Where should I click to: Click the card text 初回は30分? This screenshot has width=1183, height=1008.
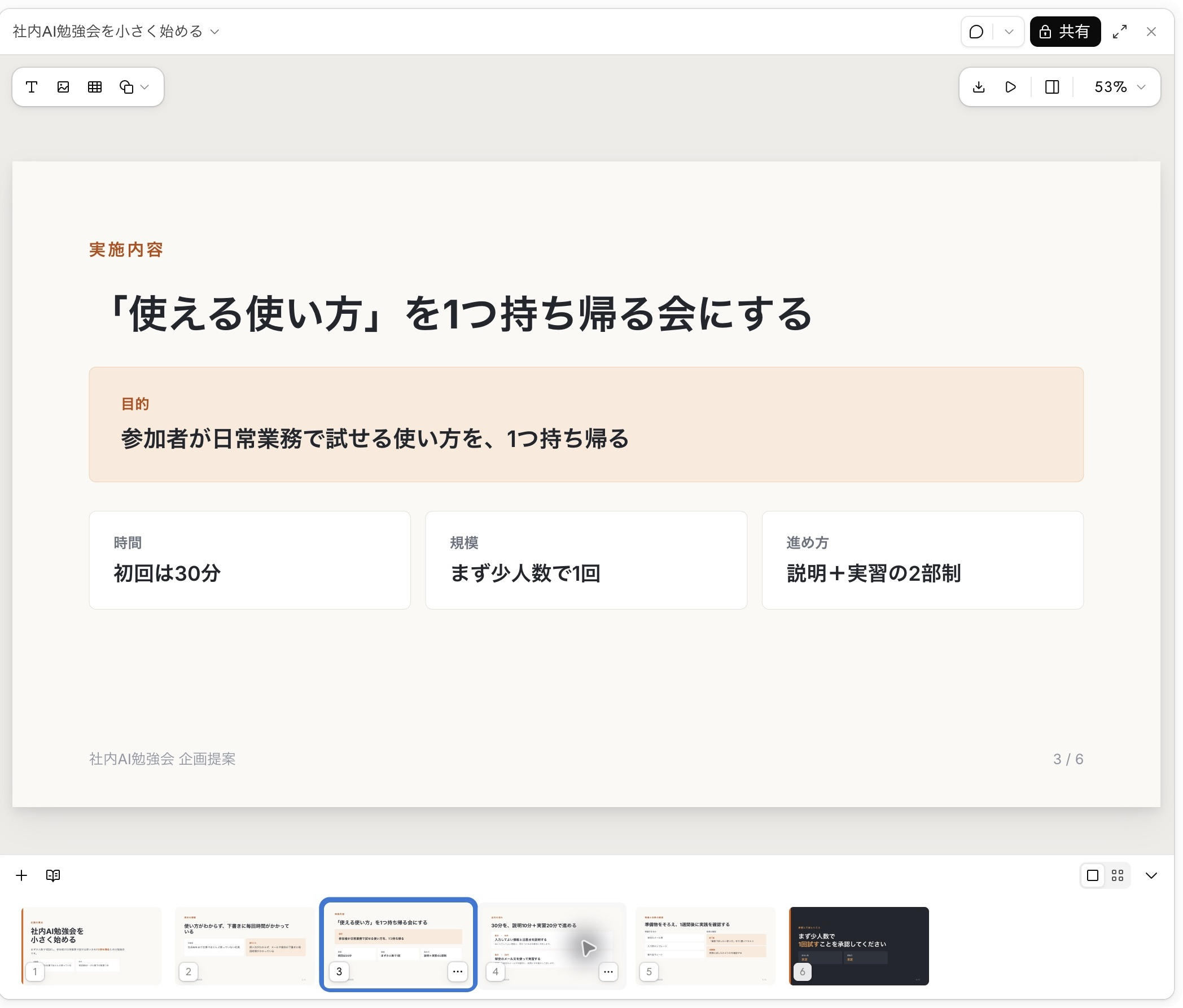tap(167, 573)
